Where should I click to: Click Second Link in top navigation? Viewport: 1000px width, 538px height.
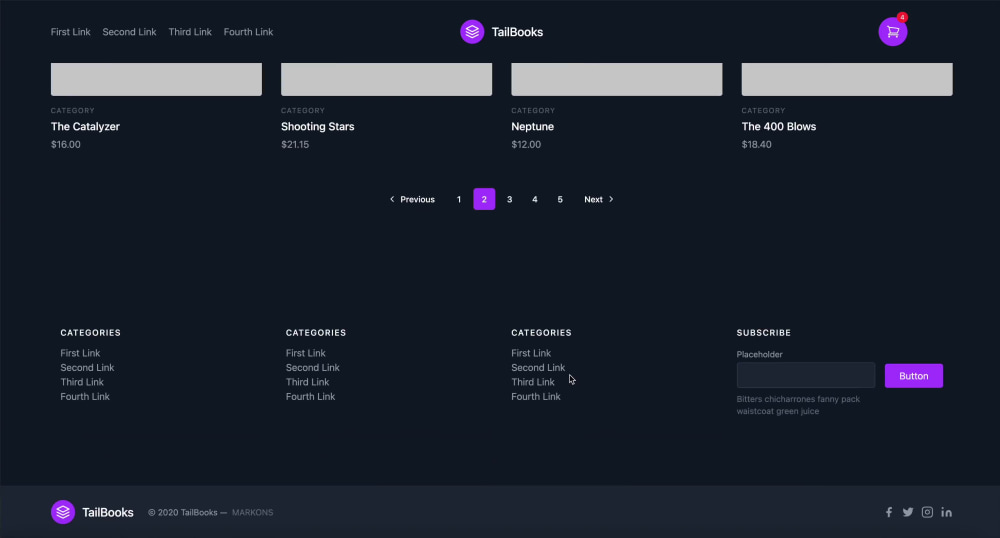click(129, 32)
